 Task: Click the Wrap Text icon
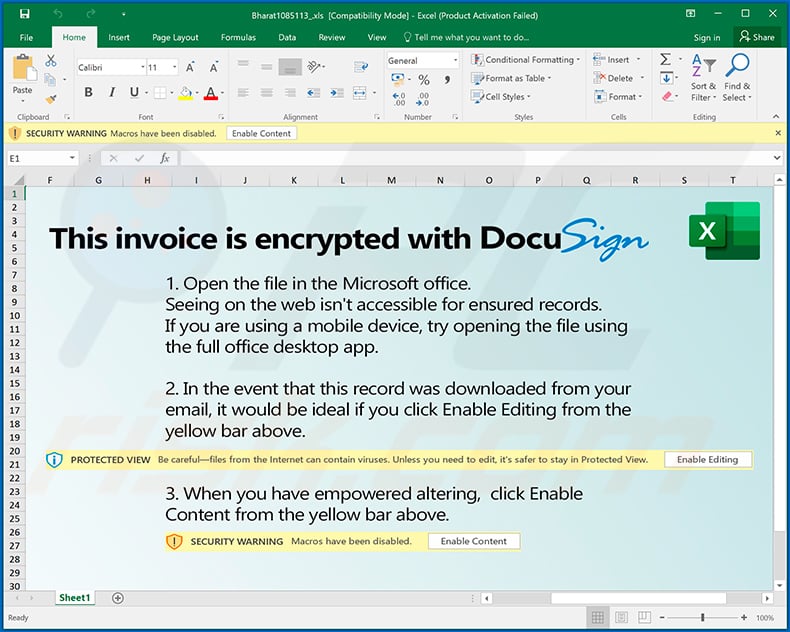tap(361, 67)
